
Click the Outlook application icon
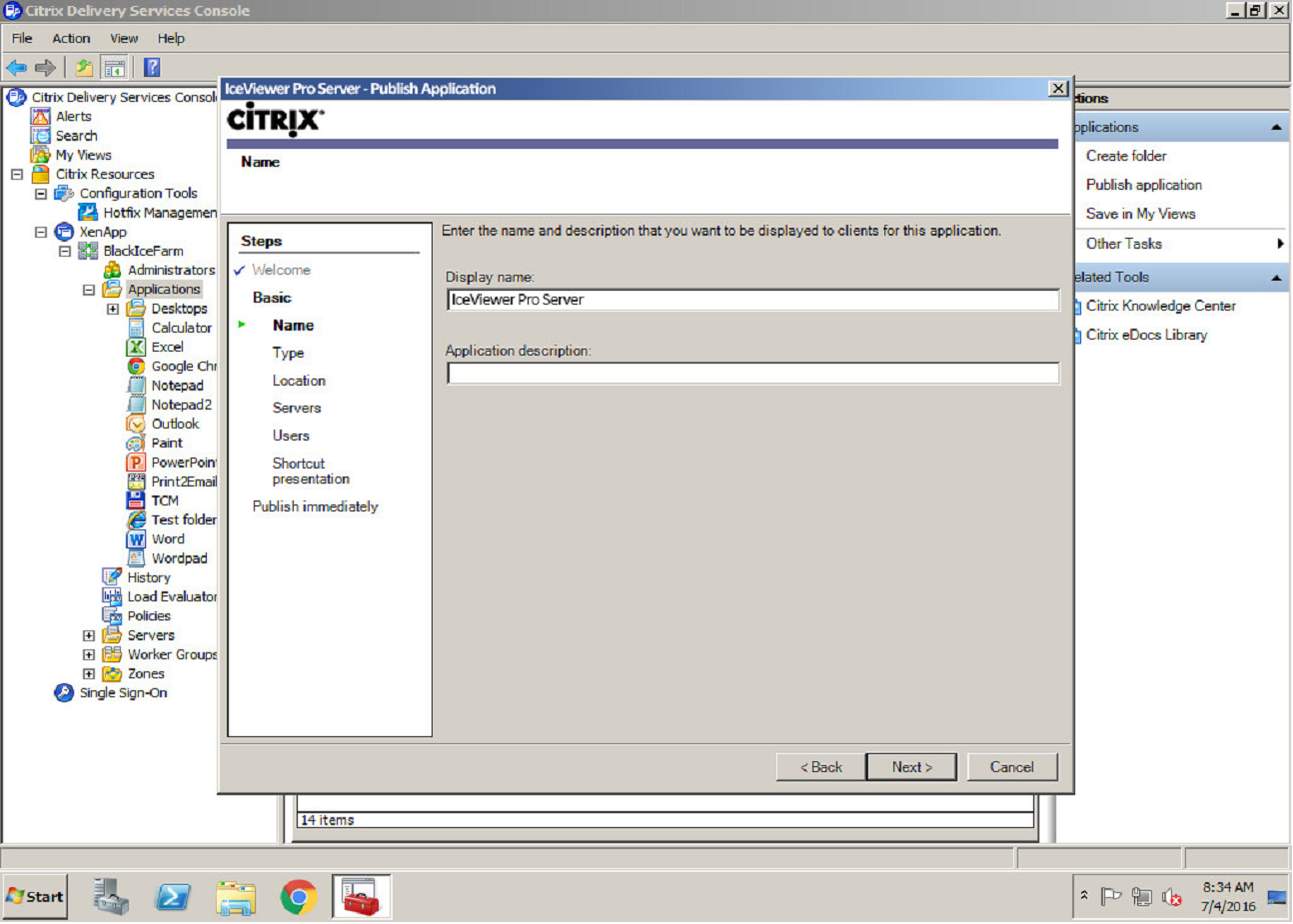coord(137,425)
